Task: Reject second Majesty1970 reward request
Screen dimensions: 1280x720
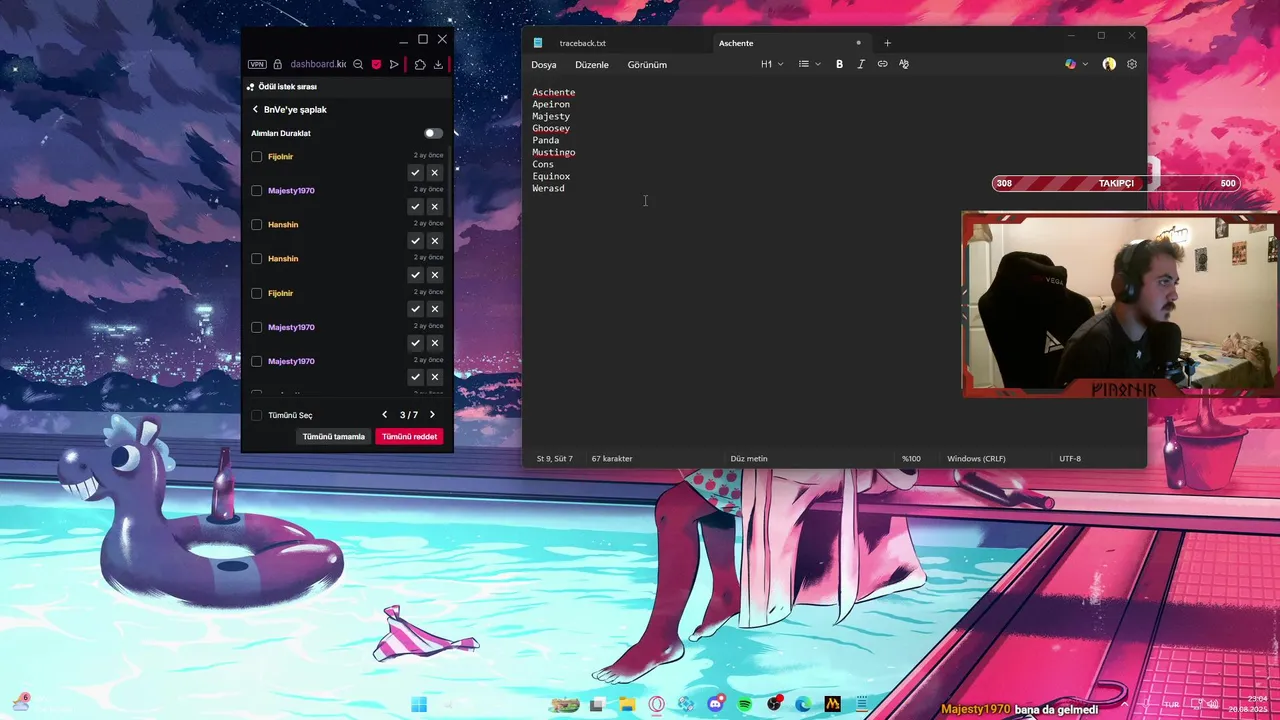Action: tap(434, 343)
